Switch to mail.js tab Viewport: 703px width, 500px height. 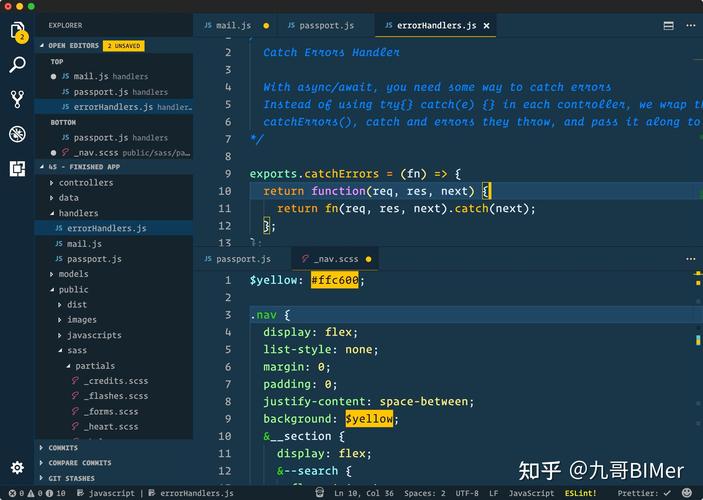[x=235, y=26]
